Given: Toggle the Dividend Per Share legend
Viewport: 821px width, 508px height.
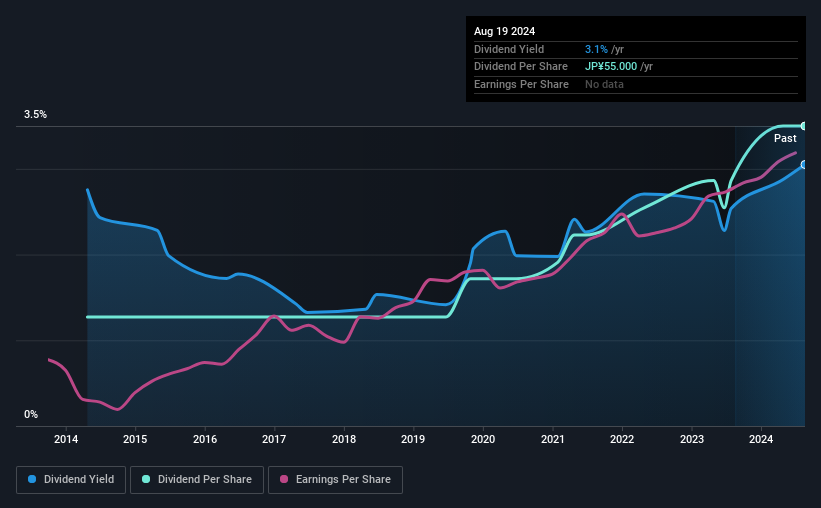Looking at the screenshot, I should 197,480.
